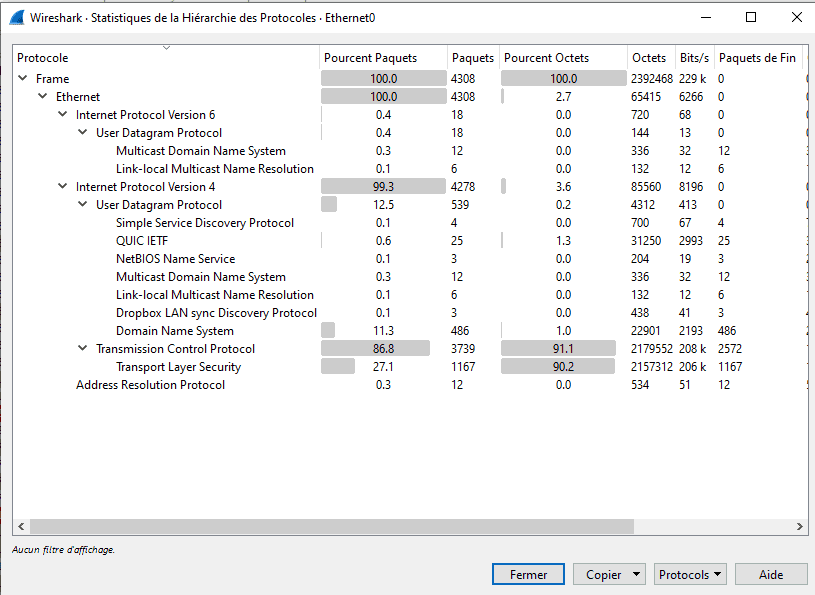815x595 pixels.
Task: Select the Frame row label
Action: coord(52,78)
